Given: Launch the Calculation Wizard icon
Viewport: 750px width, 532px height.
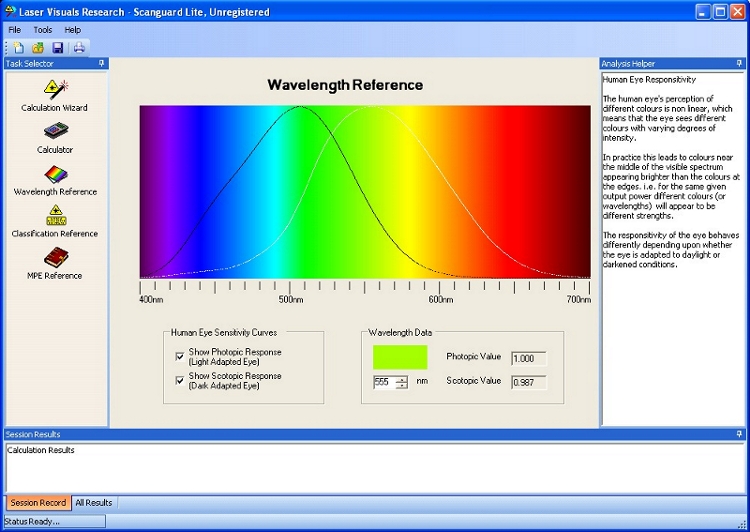Looking at the screenshot, I should pos(56,89).
